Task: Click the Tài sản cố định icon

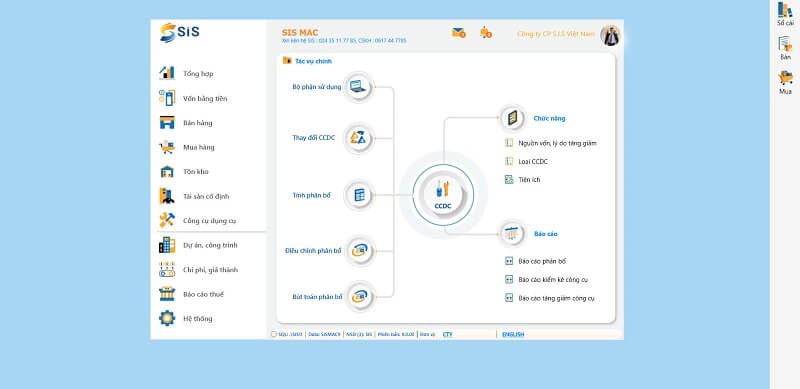Action: click(x=167, y=196)
